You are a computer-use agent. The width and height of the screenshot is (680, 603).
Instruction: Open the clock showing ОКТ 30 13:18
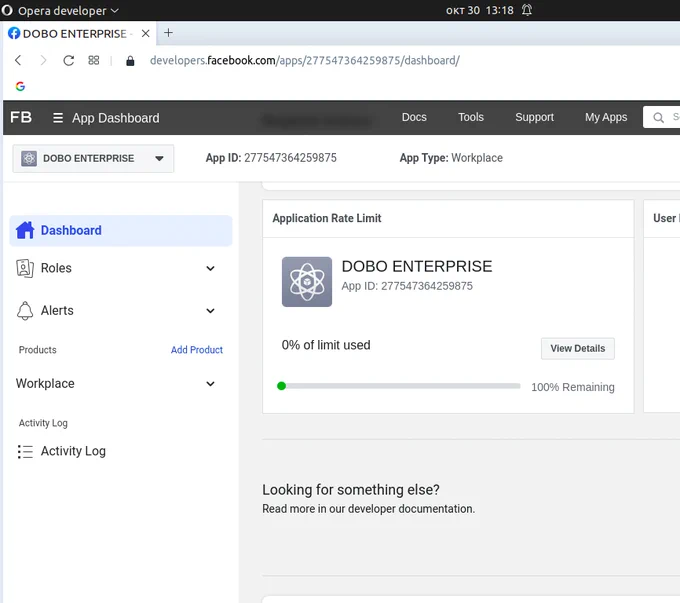tap(479, 10)
